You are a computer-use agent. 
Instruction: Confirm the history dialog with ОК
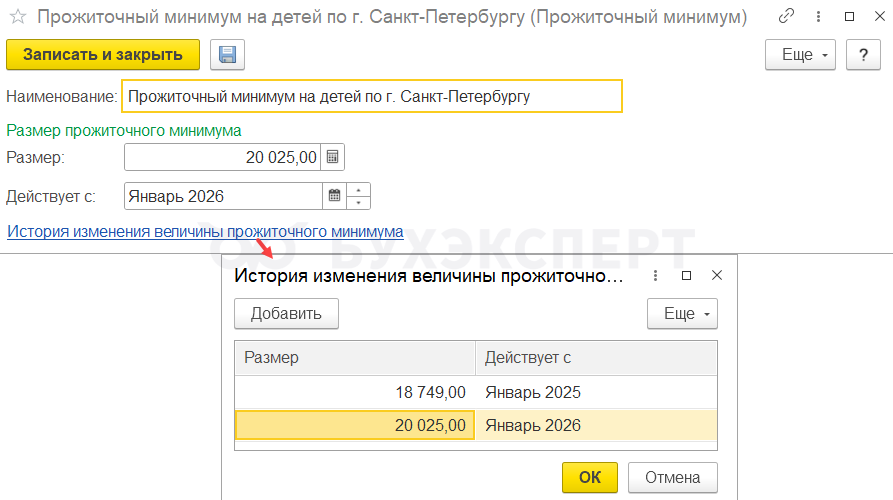(590, 477)
